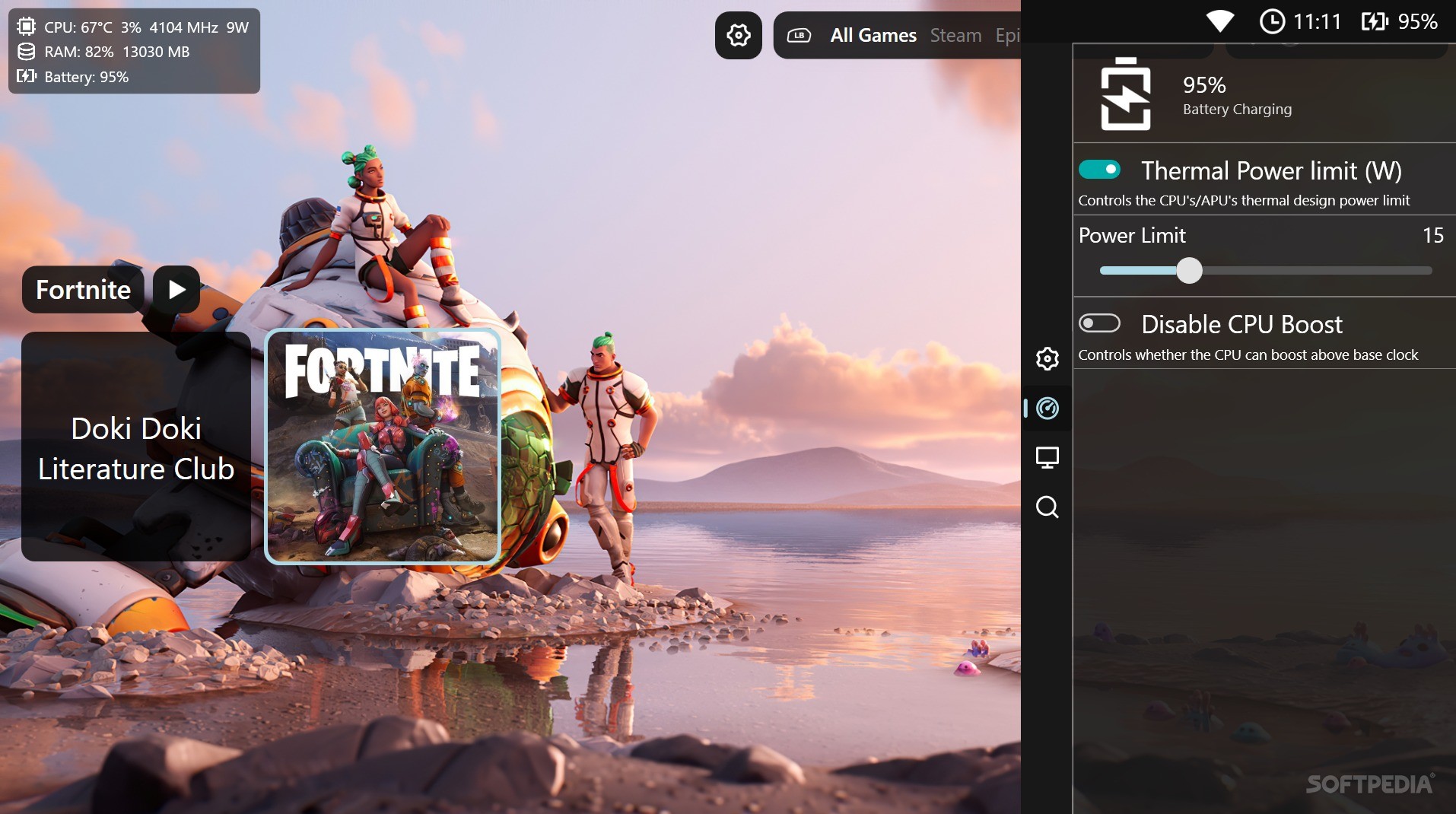1456x814 pixels.
Task: Click the Power Limit slider handle
Action: tap(1189, 270)
